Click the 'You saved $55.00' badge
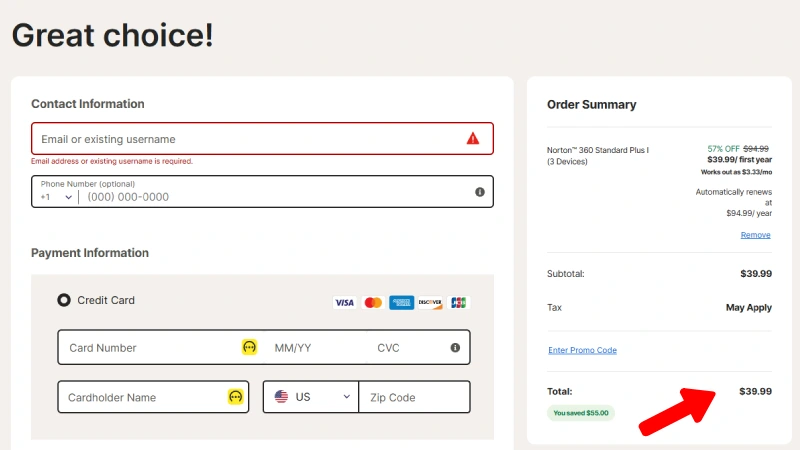 click(581, 413)
